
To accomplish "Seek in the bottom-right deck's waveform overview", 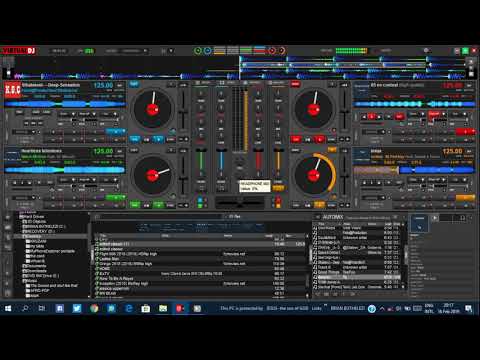I will click(x=414, y=170).
